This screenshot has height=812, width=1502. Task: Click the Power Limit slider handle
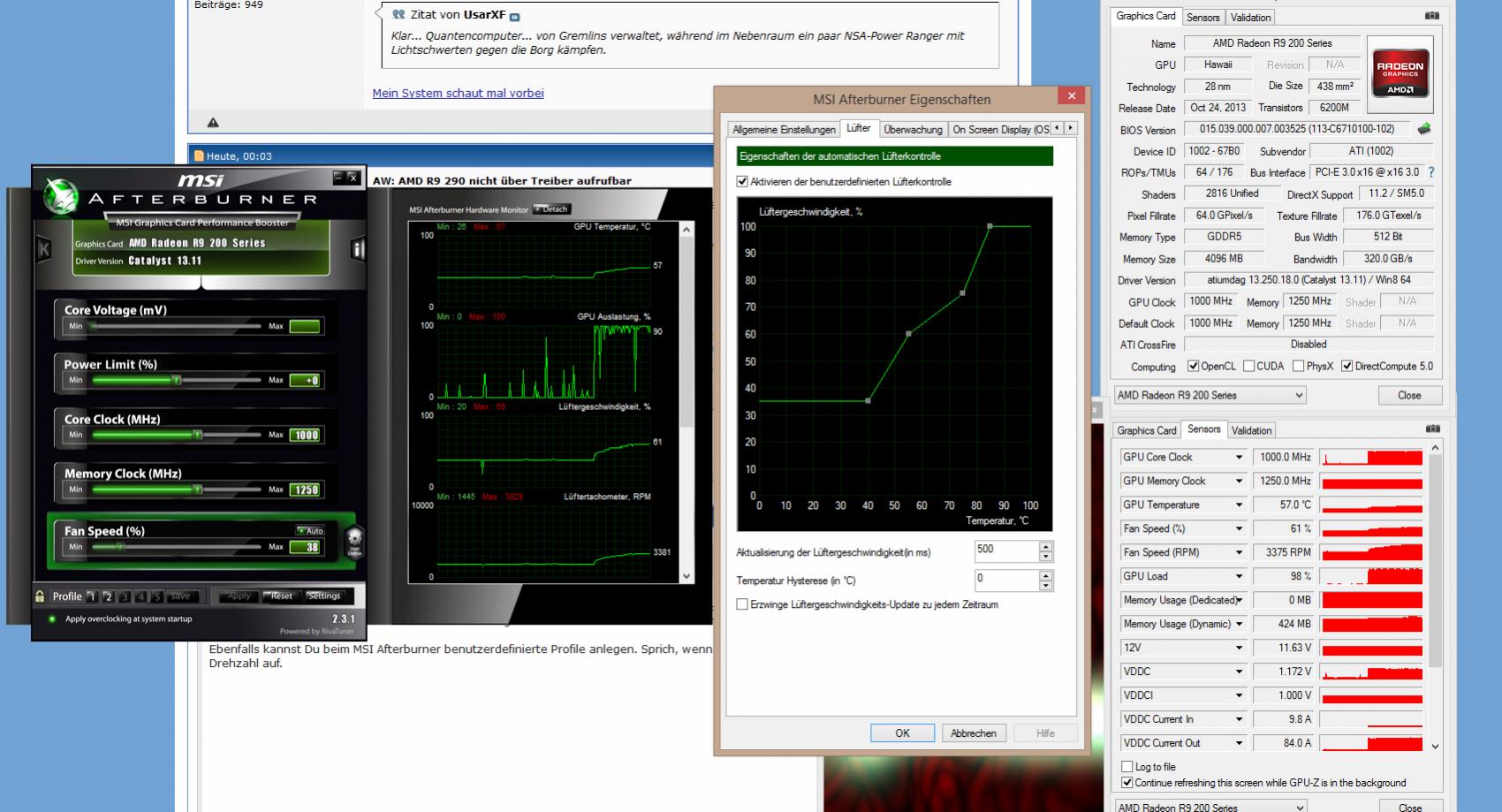[x=177, y=380]
